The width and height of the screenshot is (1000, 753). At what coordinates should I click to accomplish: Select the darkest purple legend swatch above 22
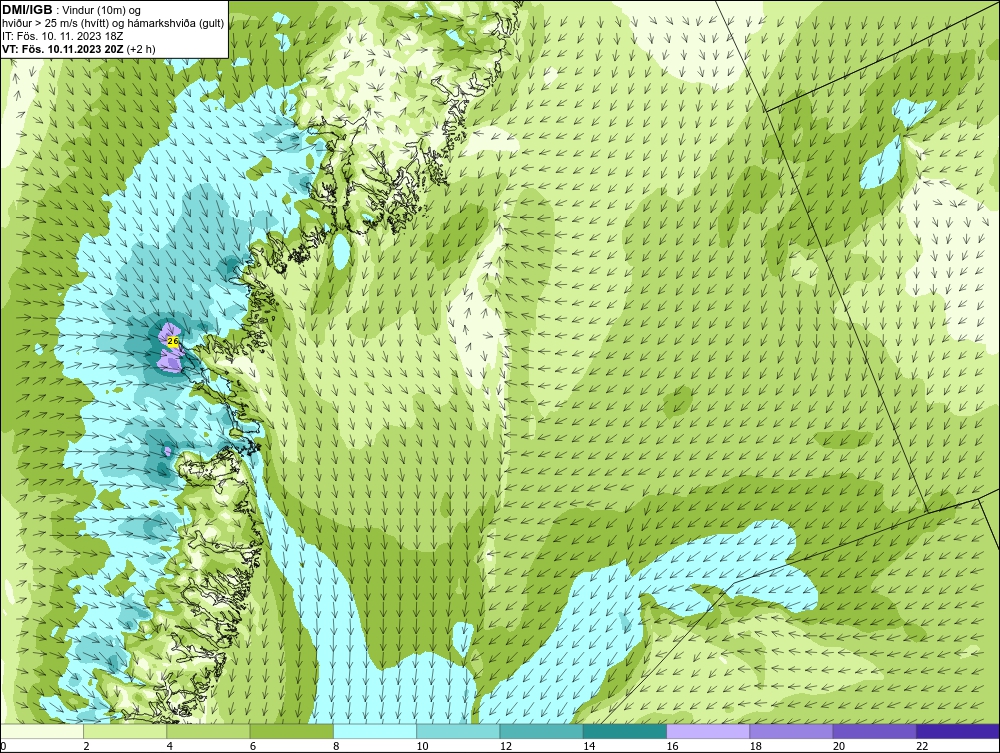[958, 731]
